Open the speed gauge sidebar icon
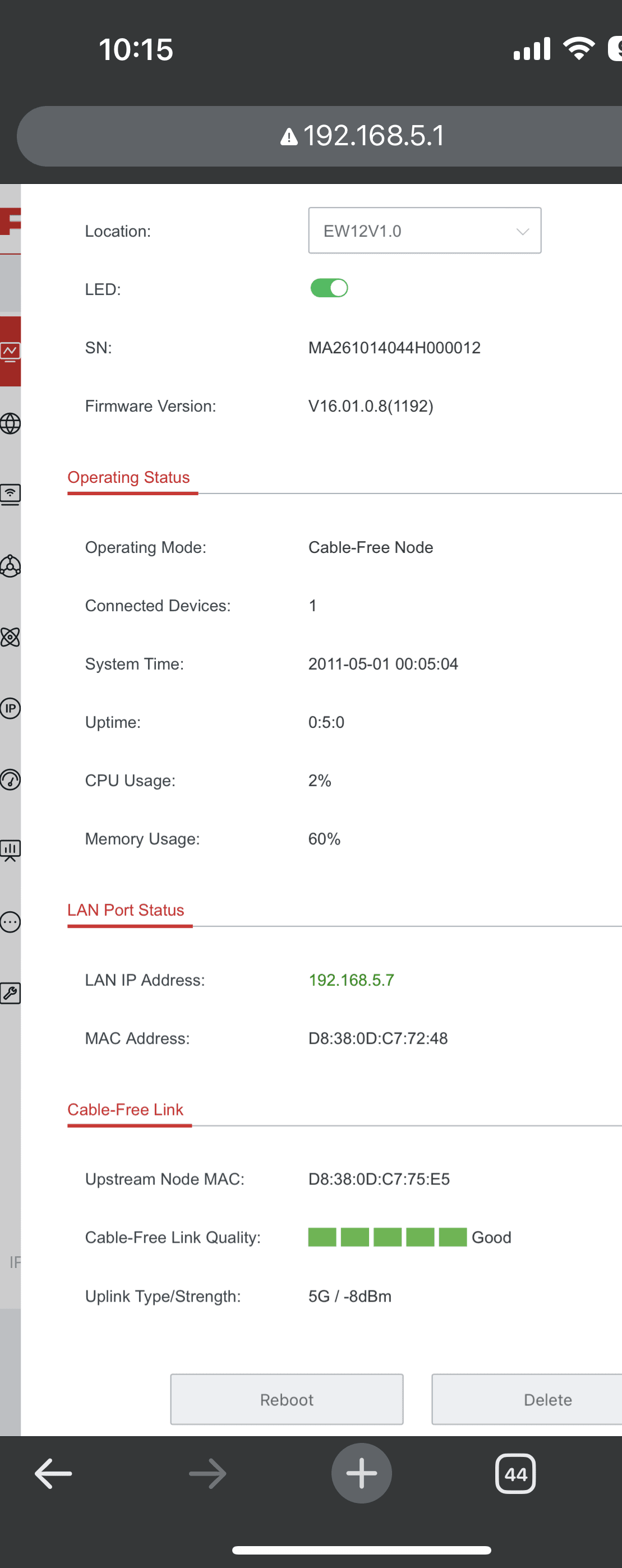This screenshot has height=1568, width=622. pyautogui.click(x=10, y=780)
